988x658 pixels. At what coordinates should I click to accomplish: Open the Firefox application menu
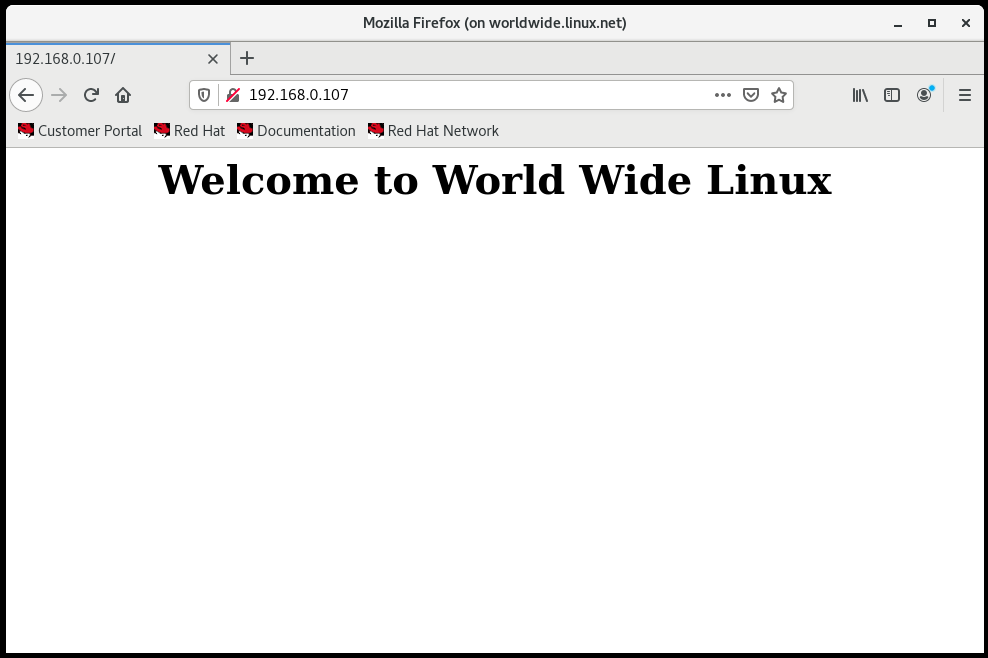click(964, 95)
